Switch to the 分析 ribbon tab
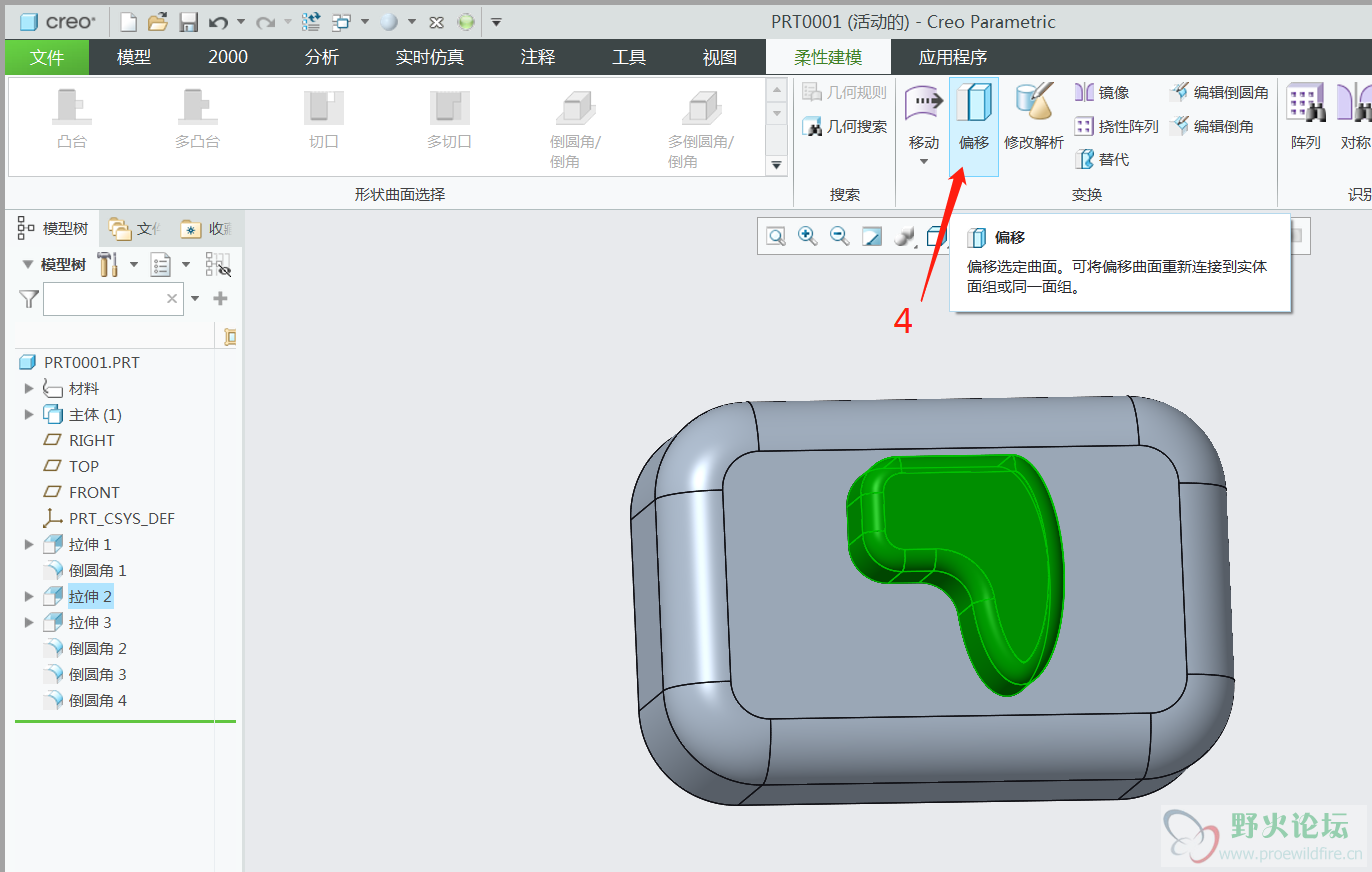The height and width of the screenshot is (872, 1372). click(x=322, y=57)
